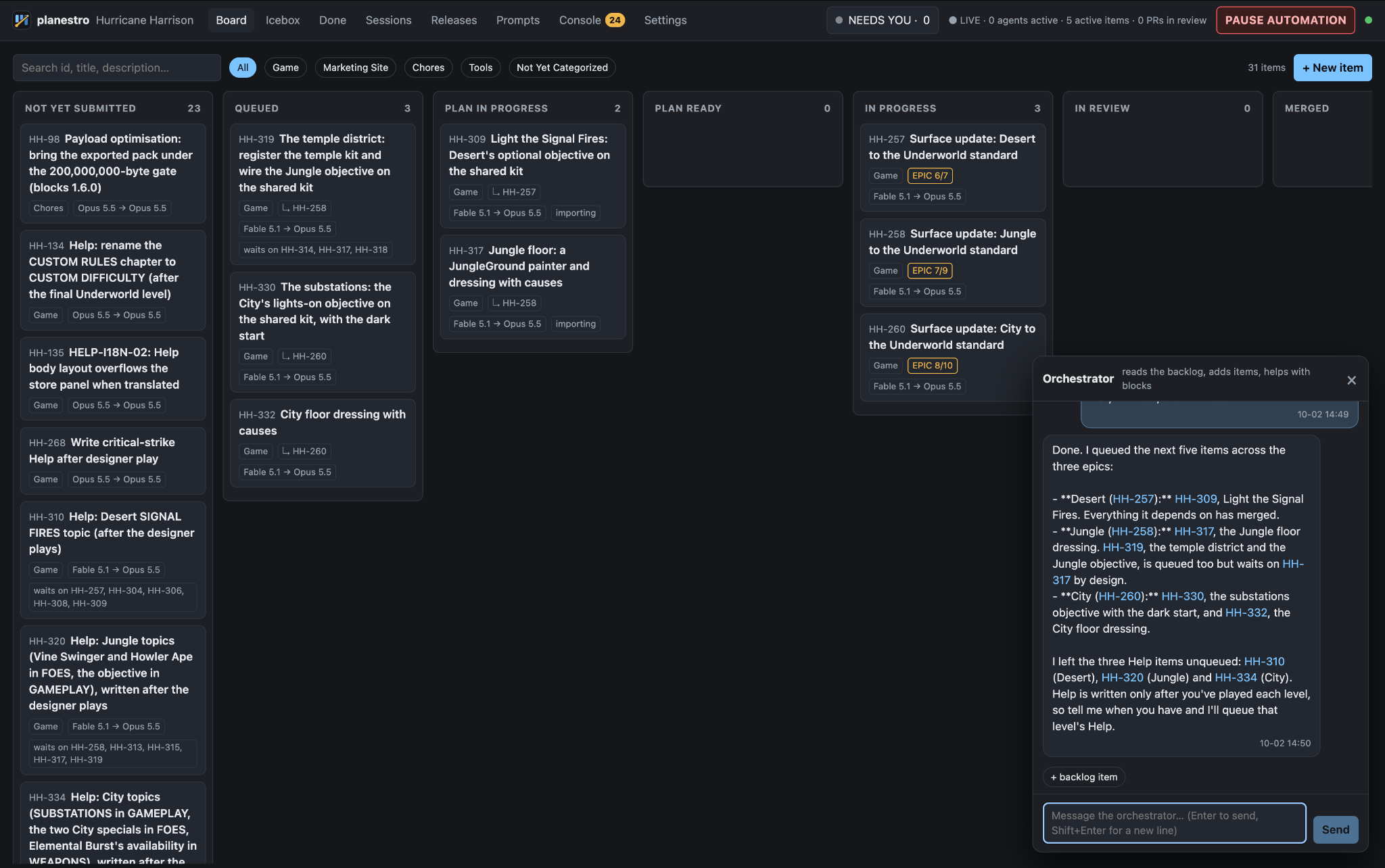This screenshot has width=1385, height=868.
Task: Open the Board tab
Action: [x=231, y=20]
